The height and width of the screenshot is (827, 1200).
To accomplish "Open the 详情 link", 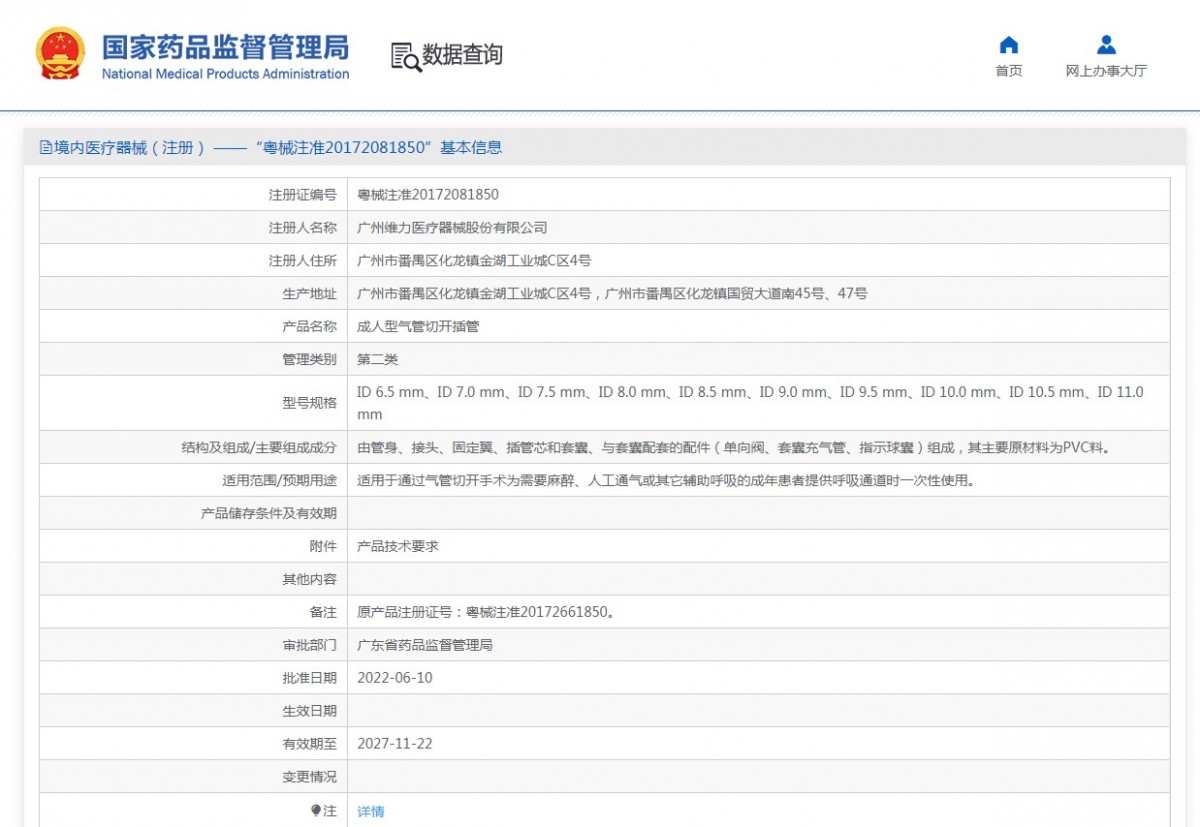I will 370,811.
